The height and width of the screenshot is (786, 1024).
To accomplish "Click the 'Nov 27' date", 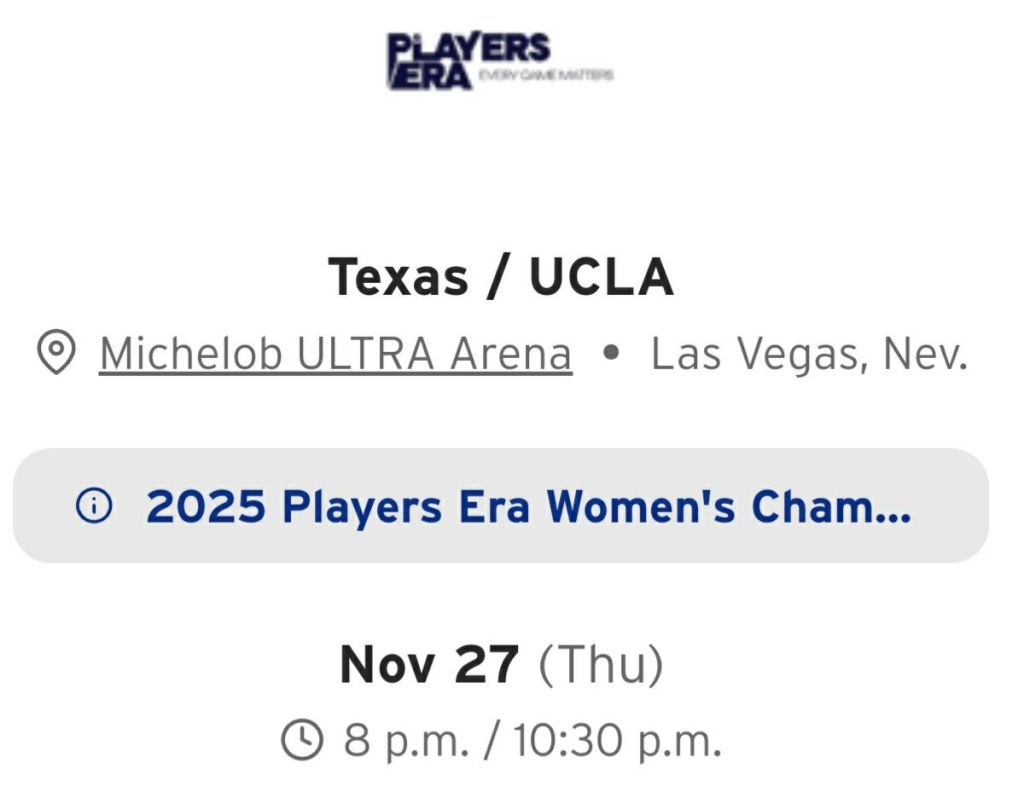I will (429, 665).
